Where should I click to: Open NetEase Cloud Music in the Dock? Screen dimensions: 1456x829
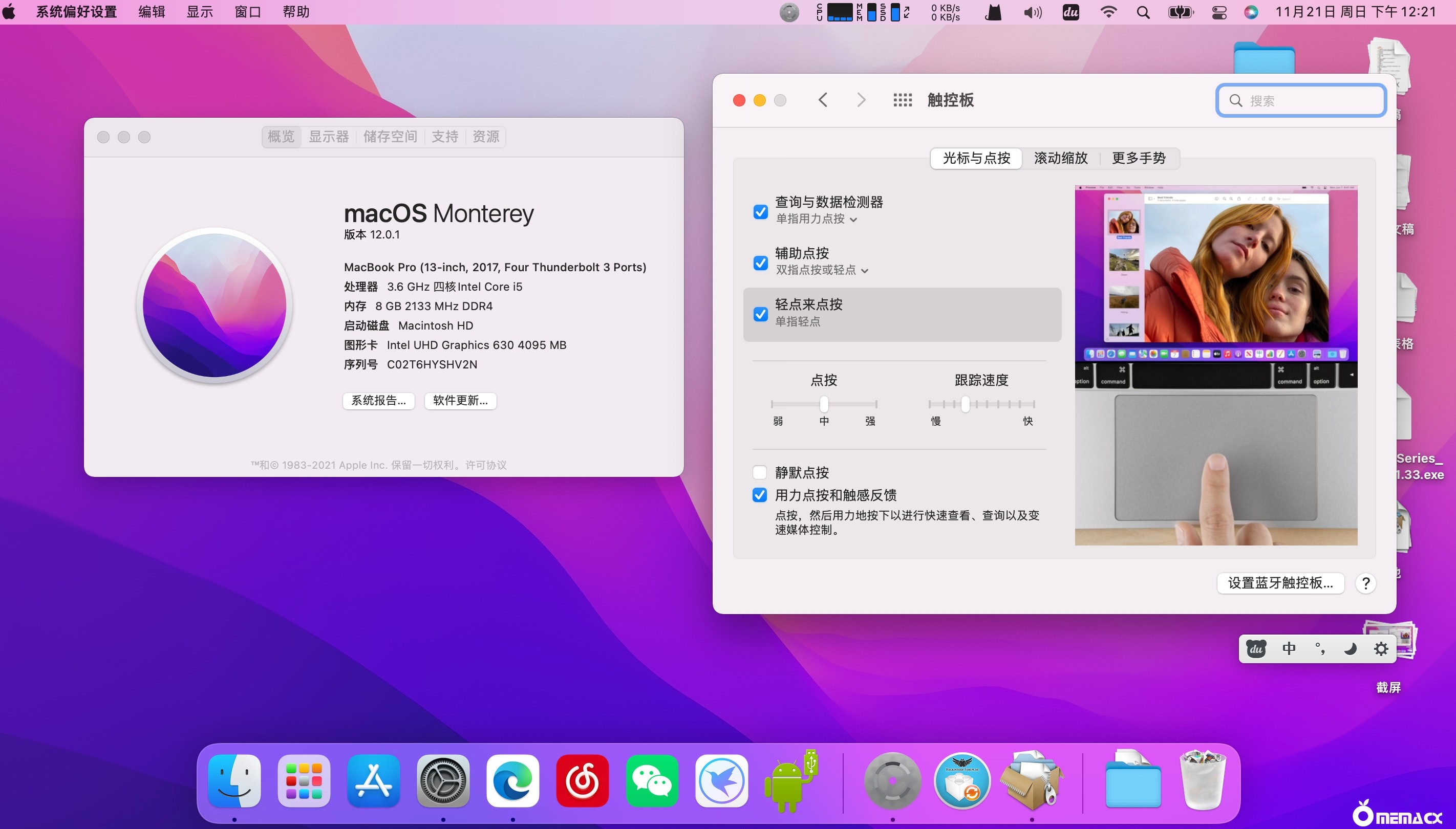pos(582,780)
